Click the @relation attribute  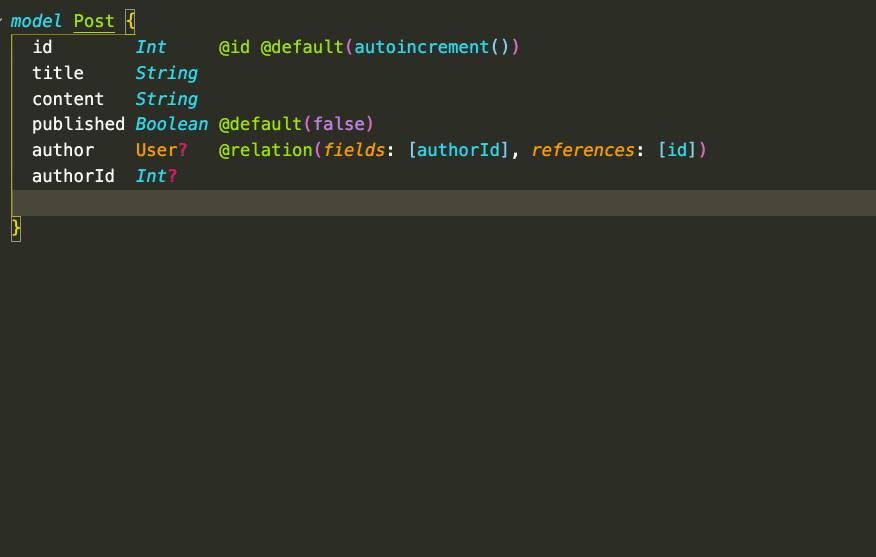click(265, 150)
